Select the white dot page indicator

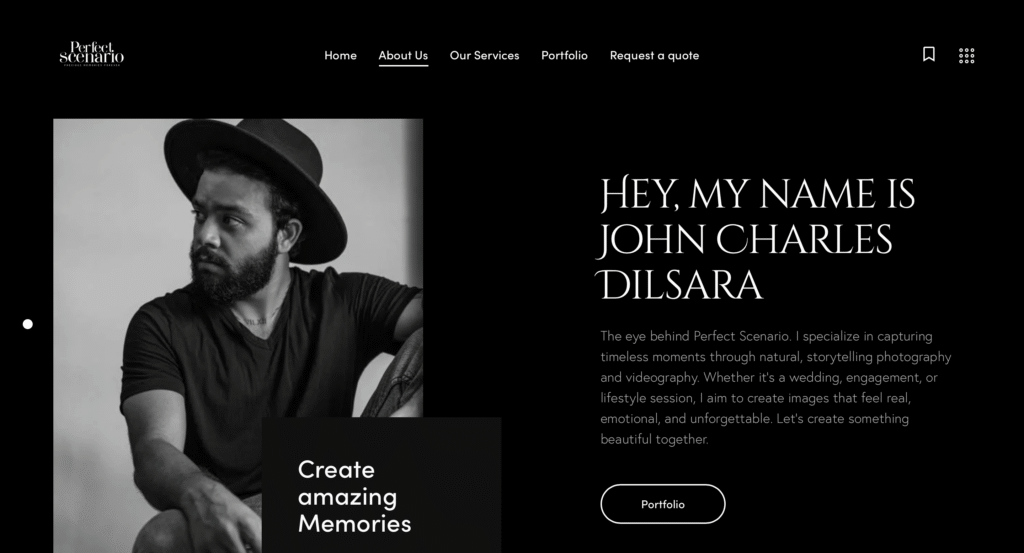pos(27,324)
